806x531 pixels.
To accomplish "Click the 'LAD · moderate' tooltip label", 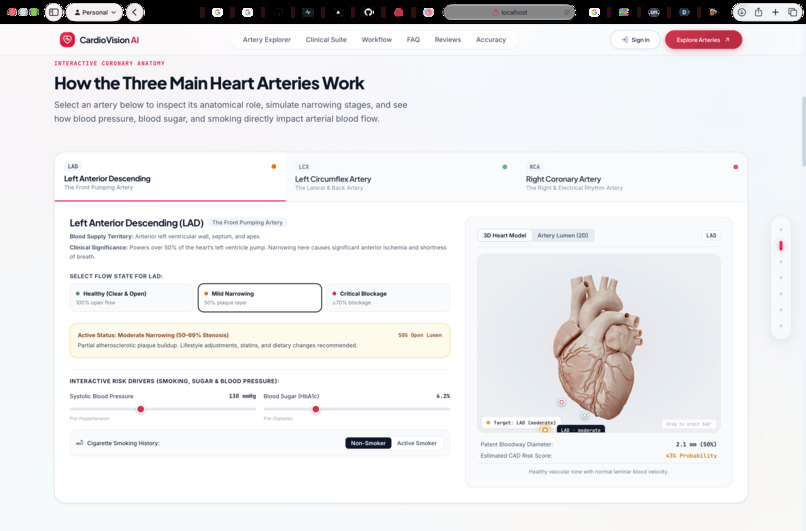I will pyautogui.click(x=581, y=429).
